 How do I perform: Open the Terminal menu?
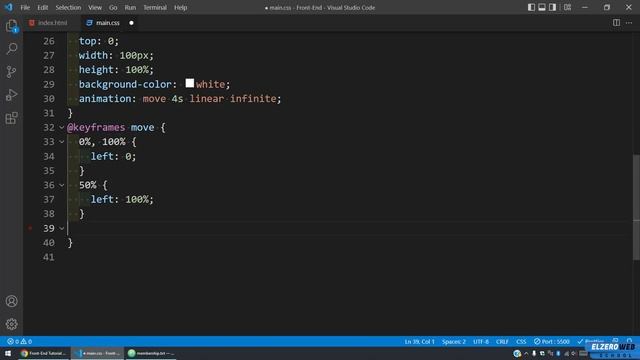point(155,7)
